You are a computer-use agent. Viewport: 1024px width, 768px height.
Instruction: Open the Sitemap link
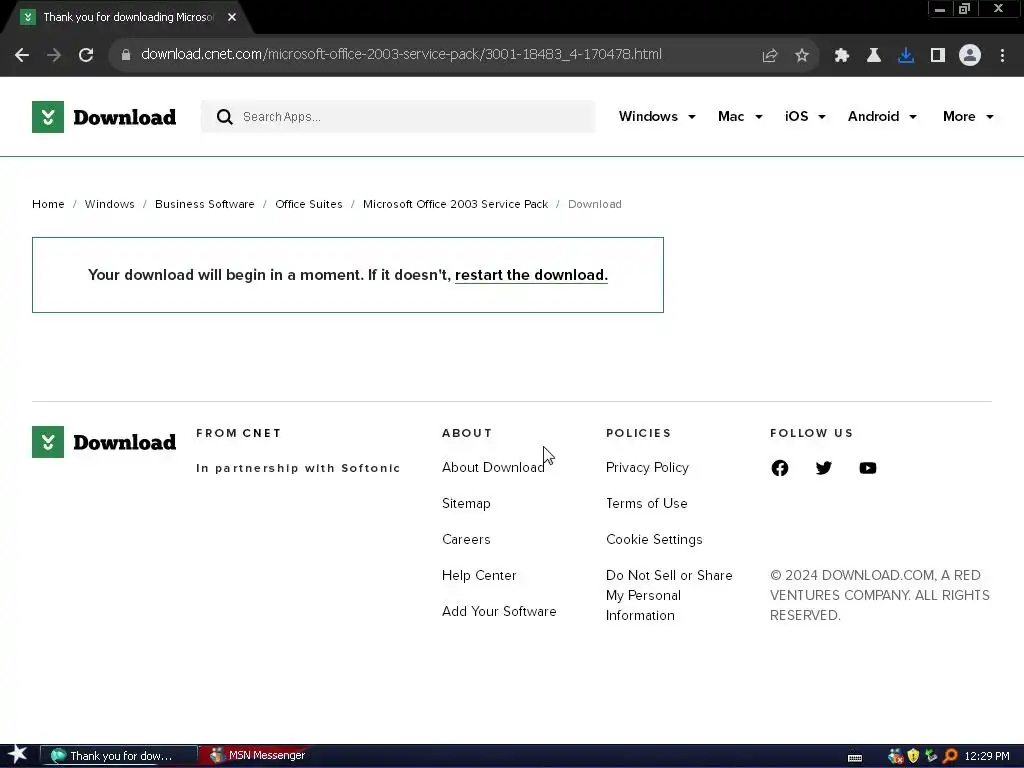(466, 504)
